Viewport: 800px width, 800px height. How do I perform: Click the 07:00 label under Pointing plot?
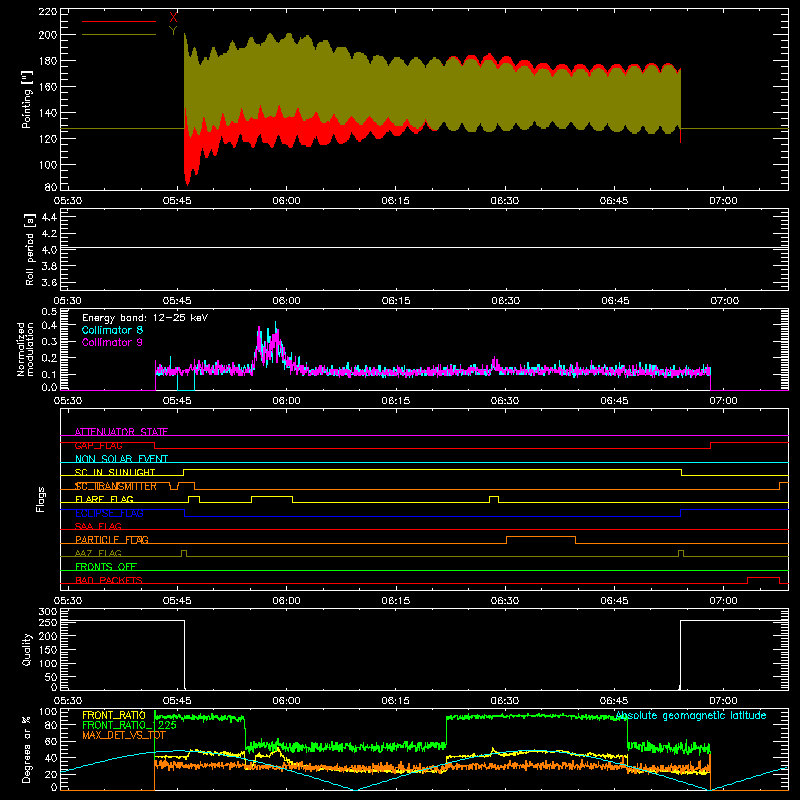723,201
